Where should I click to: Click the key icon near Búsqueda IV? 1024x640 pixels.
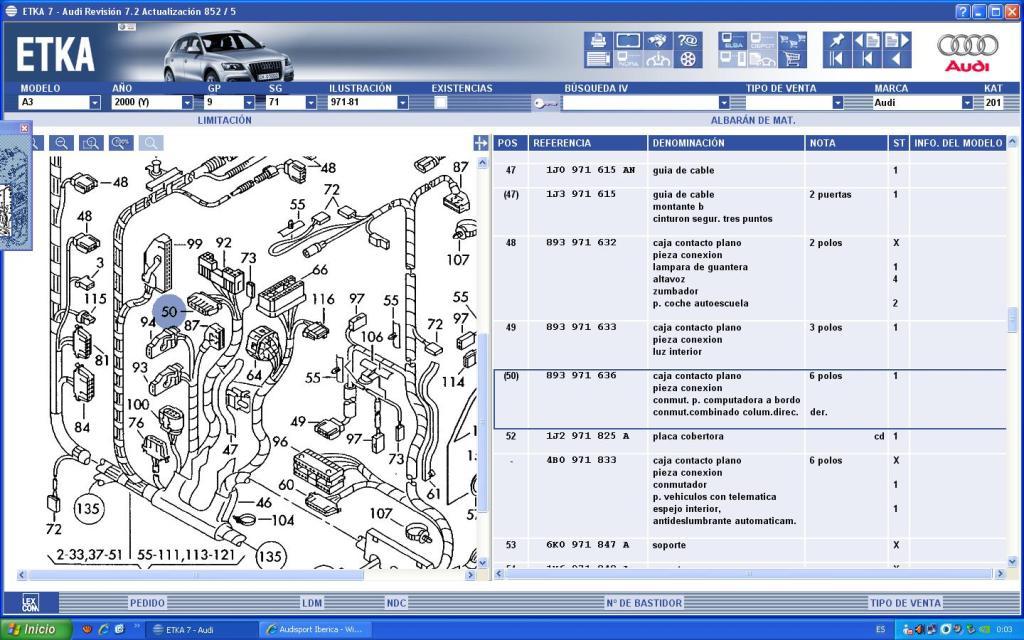tap(545, 103)
